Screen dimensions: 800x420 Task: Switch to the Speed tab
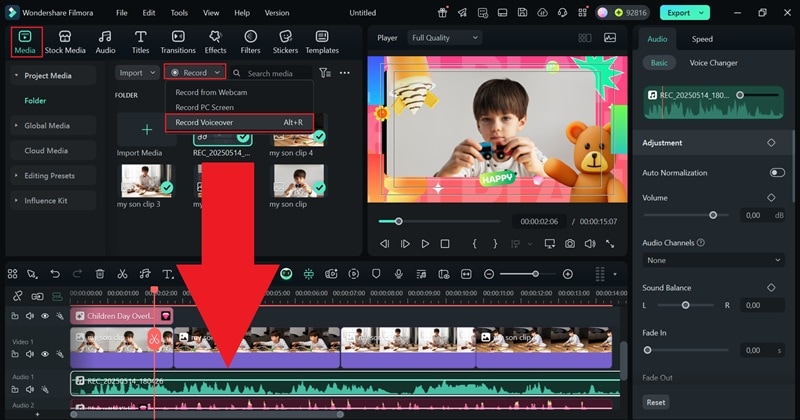[x=702, y=39]
